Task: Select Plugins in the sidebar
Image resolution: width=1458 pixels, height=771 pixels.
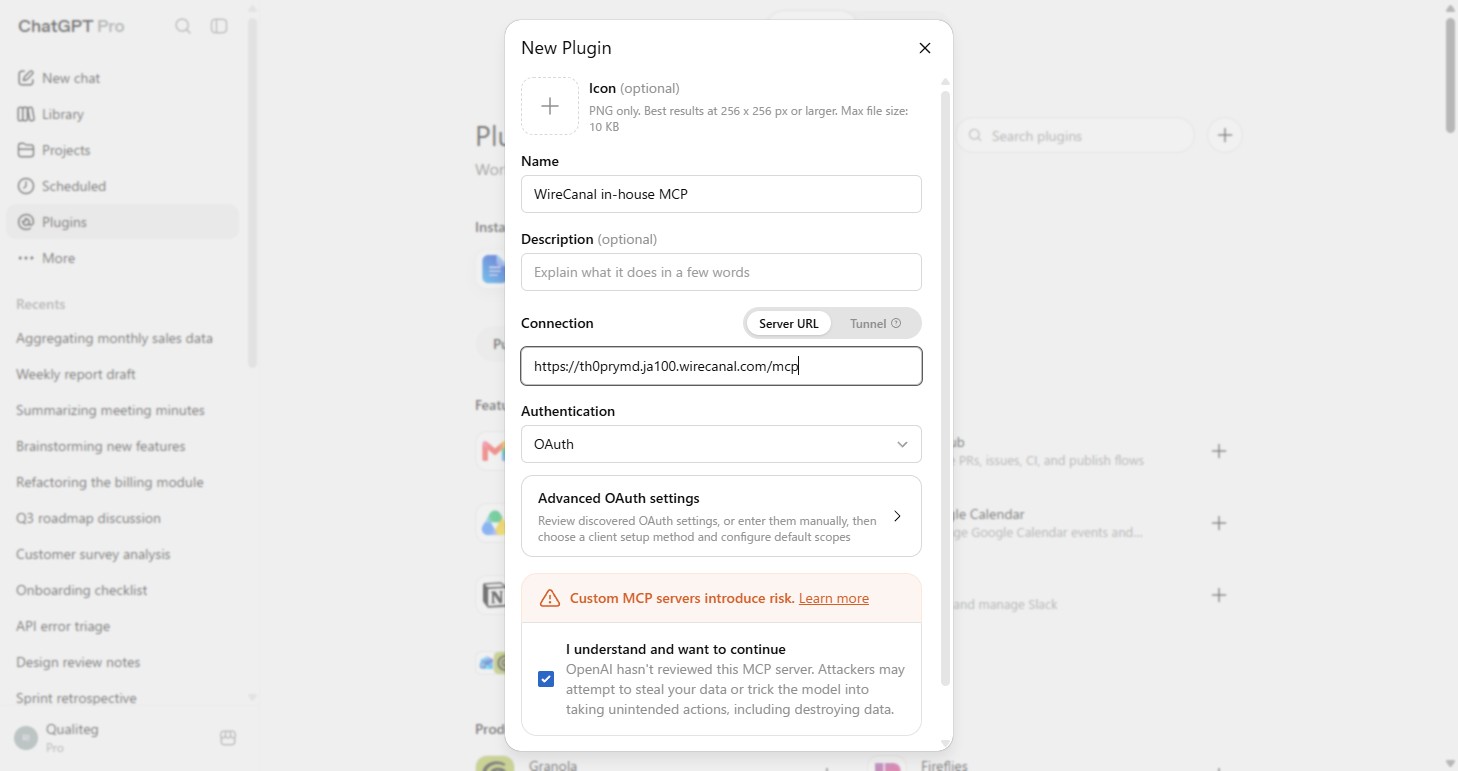Action: click(x=122, y=222)
